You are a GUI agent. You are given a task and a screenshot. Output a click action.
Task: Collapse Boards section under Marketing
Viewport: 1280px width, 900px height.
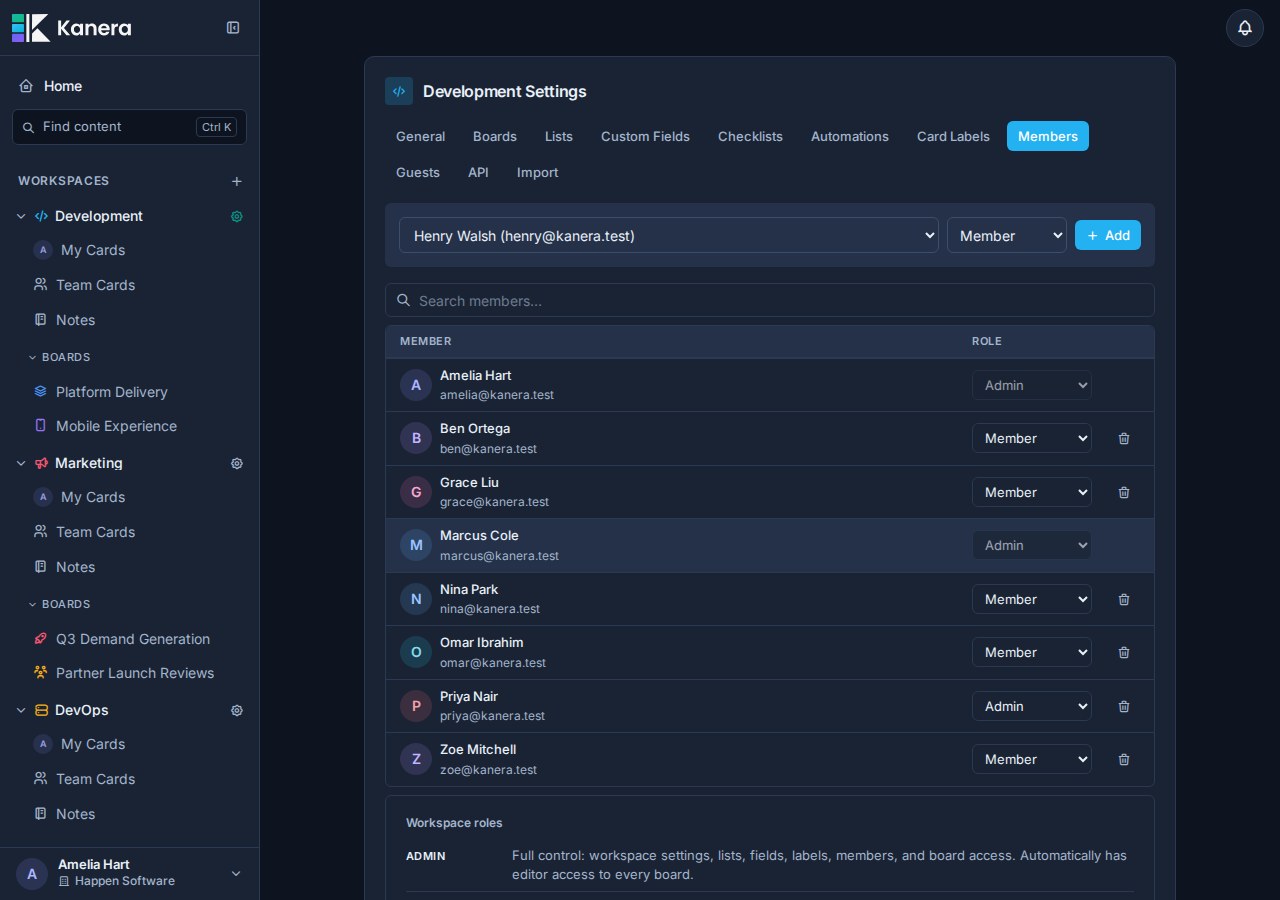point(59,604)
